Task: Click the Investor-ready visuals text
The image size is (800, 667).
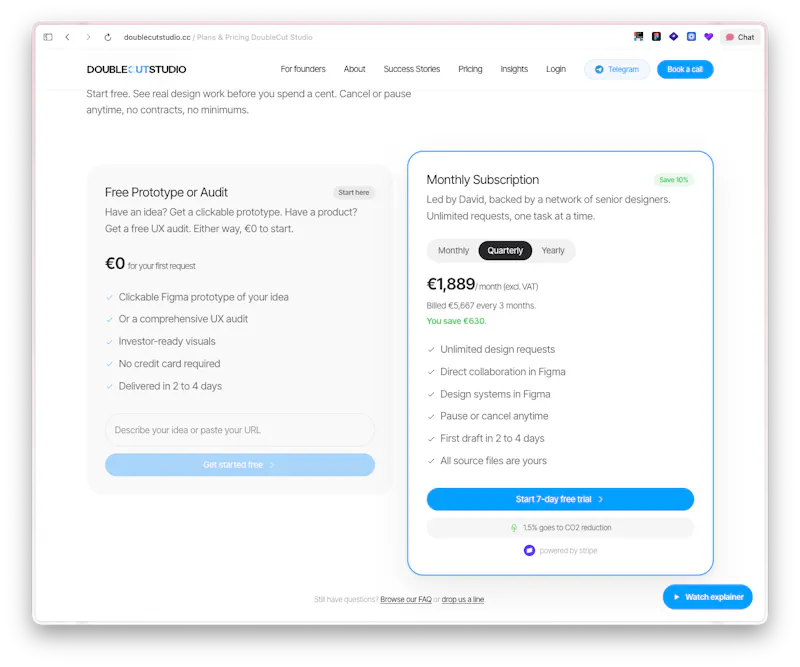Action: 167,341
